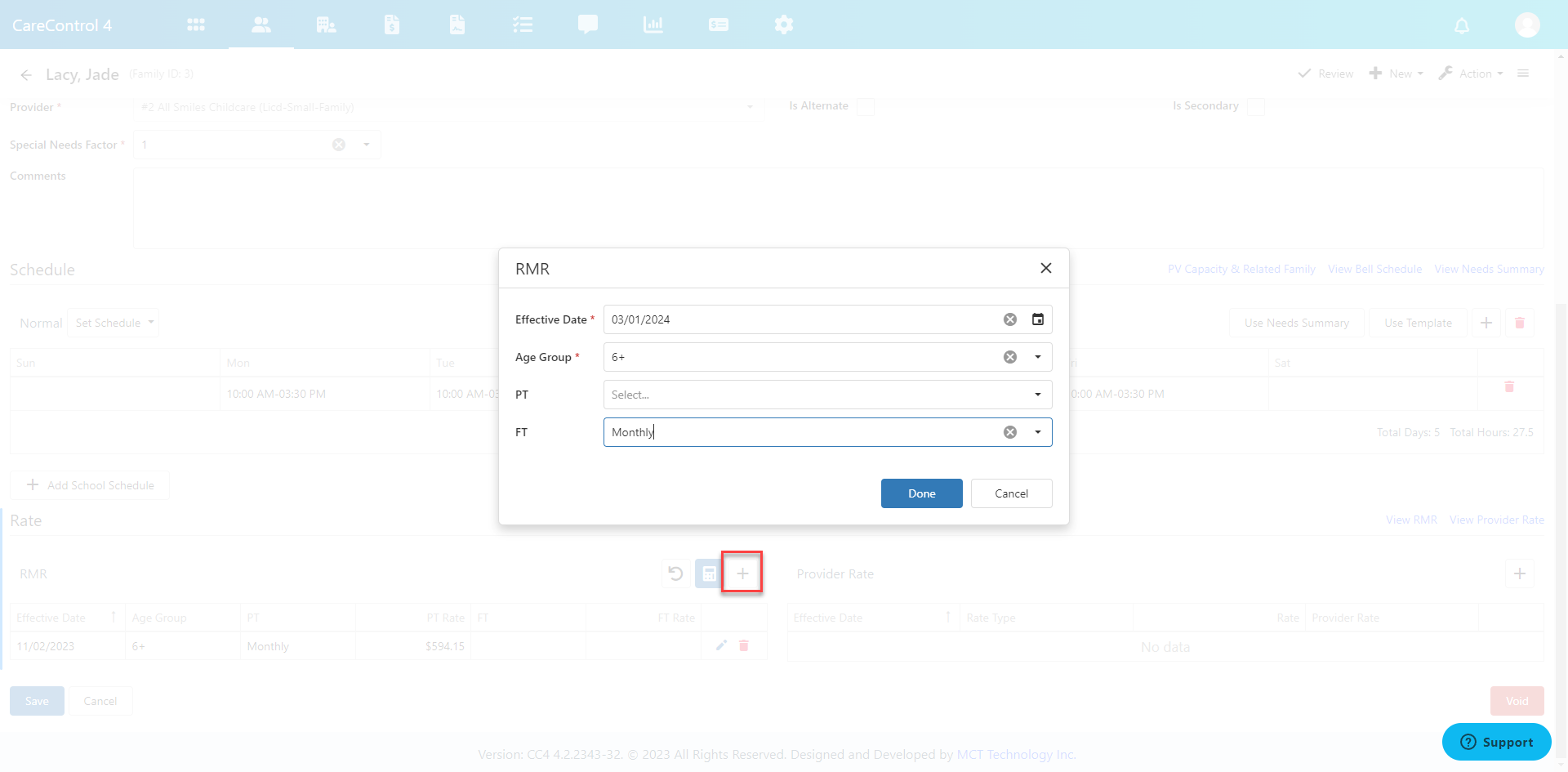Click the Void button
1568x772 pixels.
(x=1517, y=701)
